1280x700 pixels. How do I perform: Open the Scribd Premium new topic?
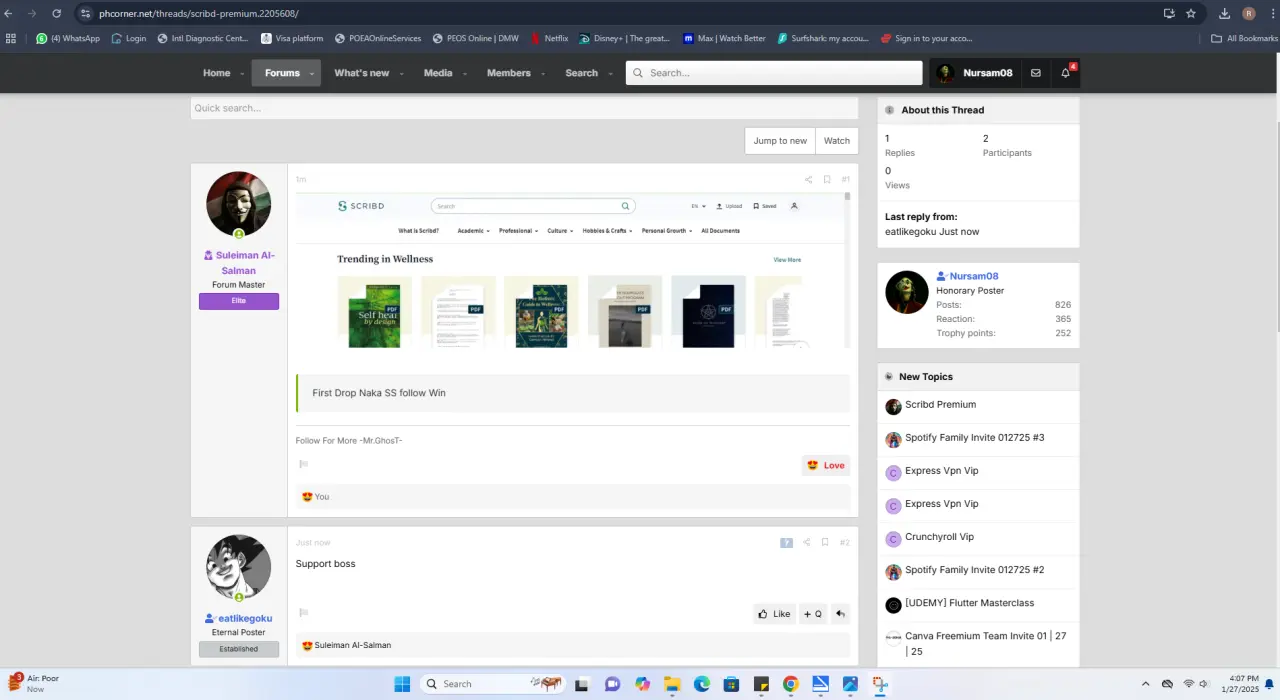point(940,405)
